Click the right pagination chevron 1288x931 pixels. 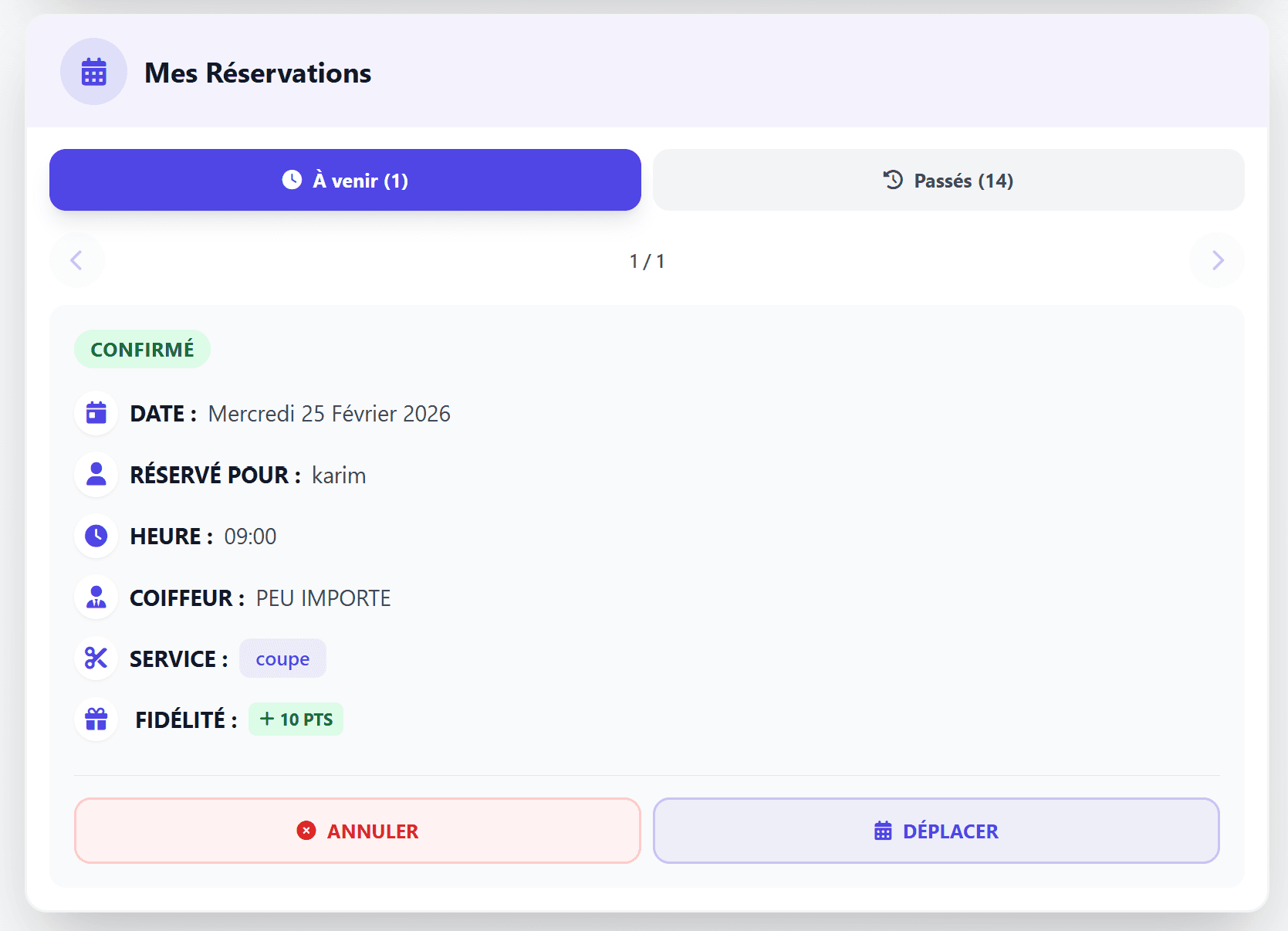pyautogui.click(x=1215, y=260)
